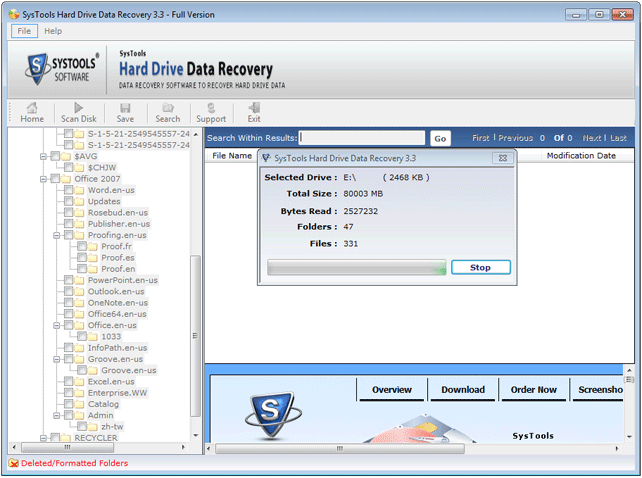Focus the Search Within Results field
642x478 pixels.
[x=362, y=138]
